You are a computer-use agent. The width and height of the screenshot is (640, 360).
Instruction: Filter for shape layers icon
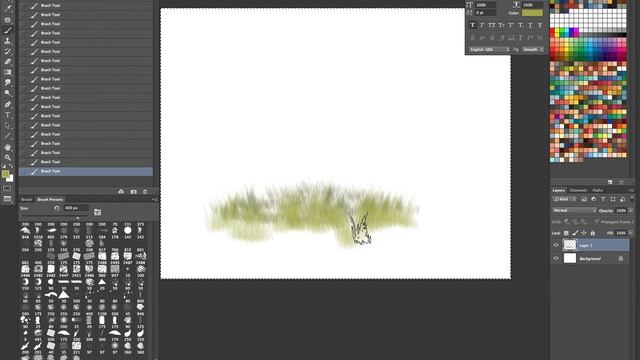point(613,199)
